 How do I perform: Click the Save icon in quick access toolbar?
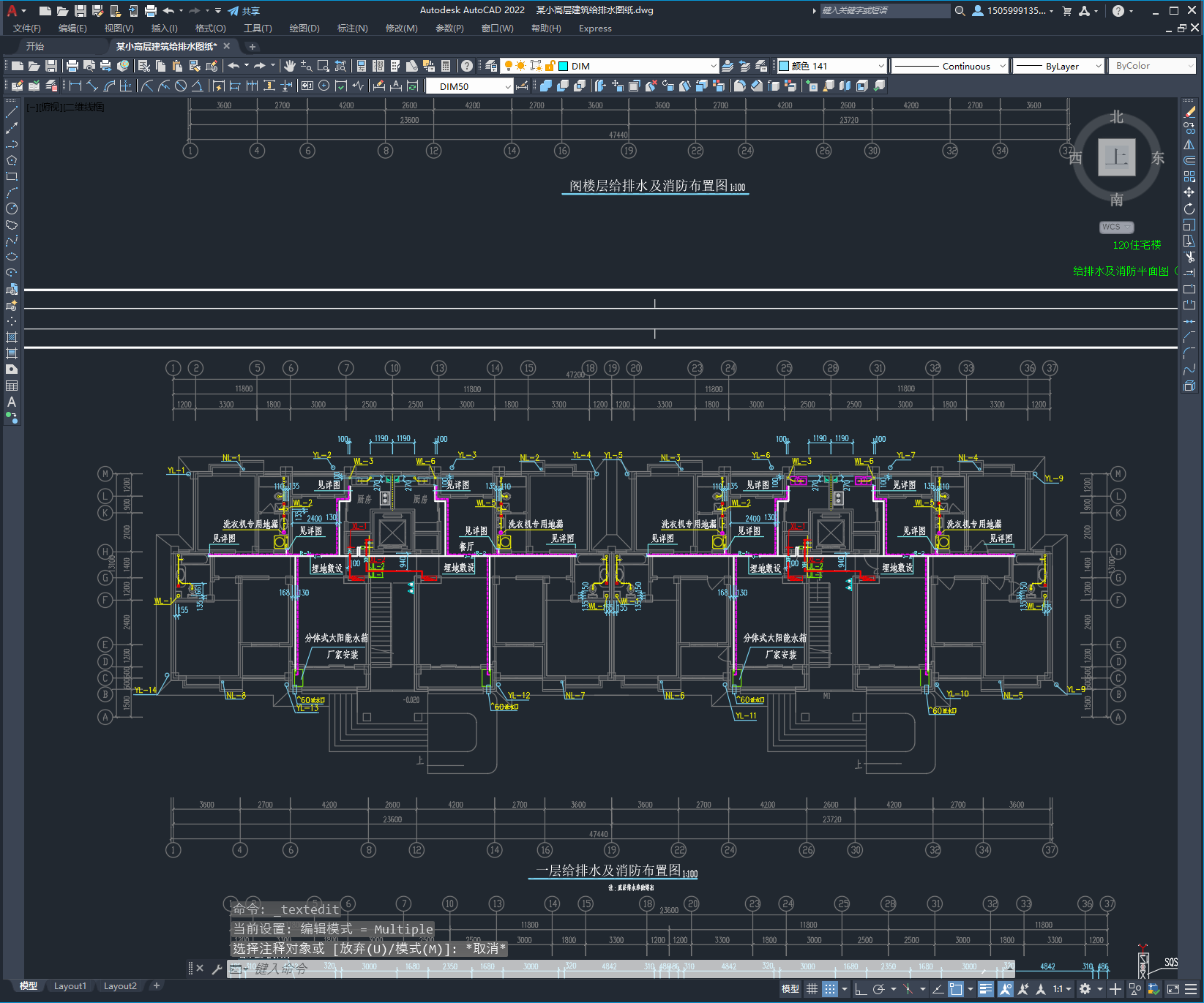(81, 11)
